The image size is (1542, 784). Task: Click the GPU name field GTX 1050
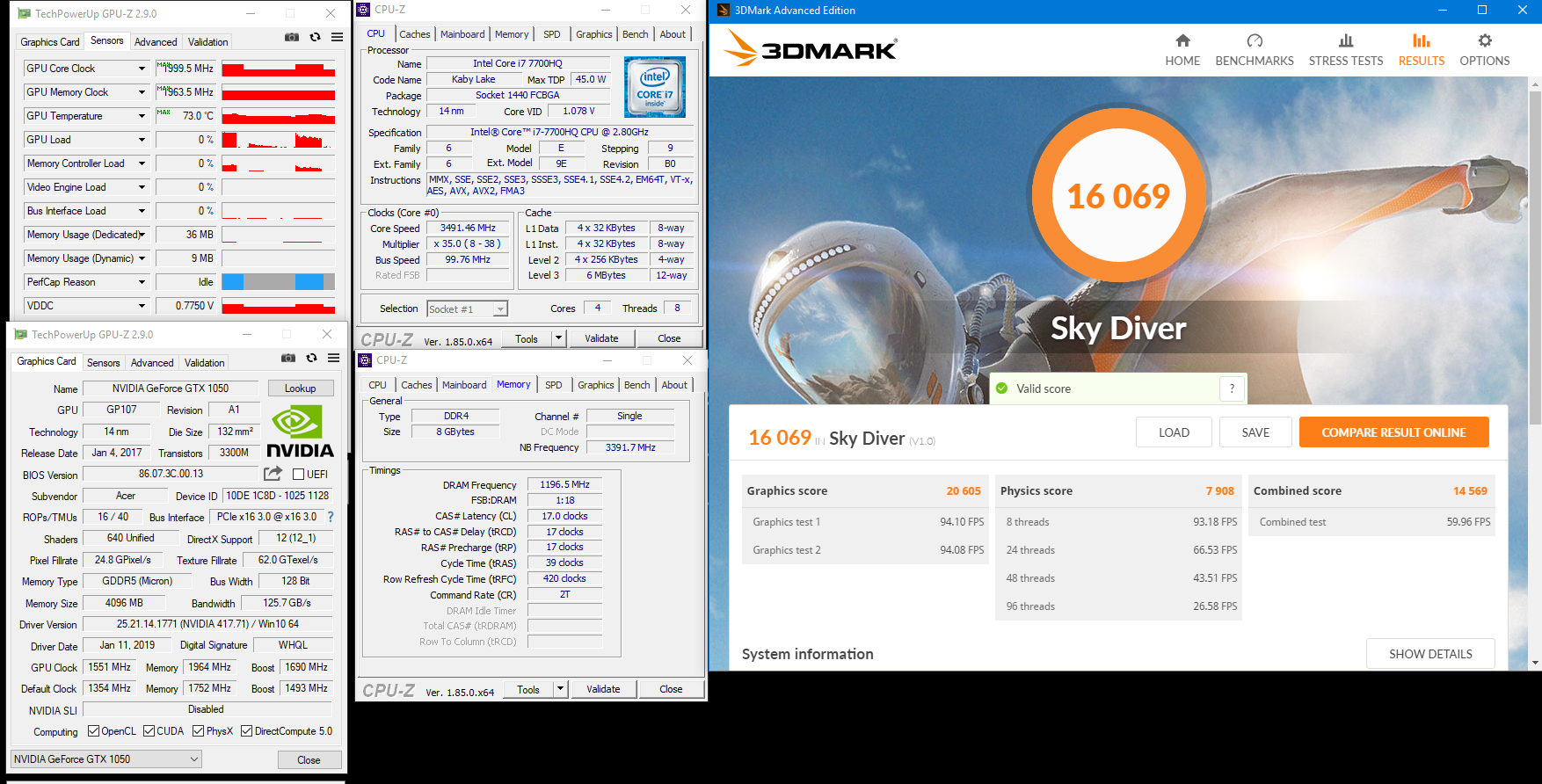pos(171,388)
